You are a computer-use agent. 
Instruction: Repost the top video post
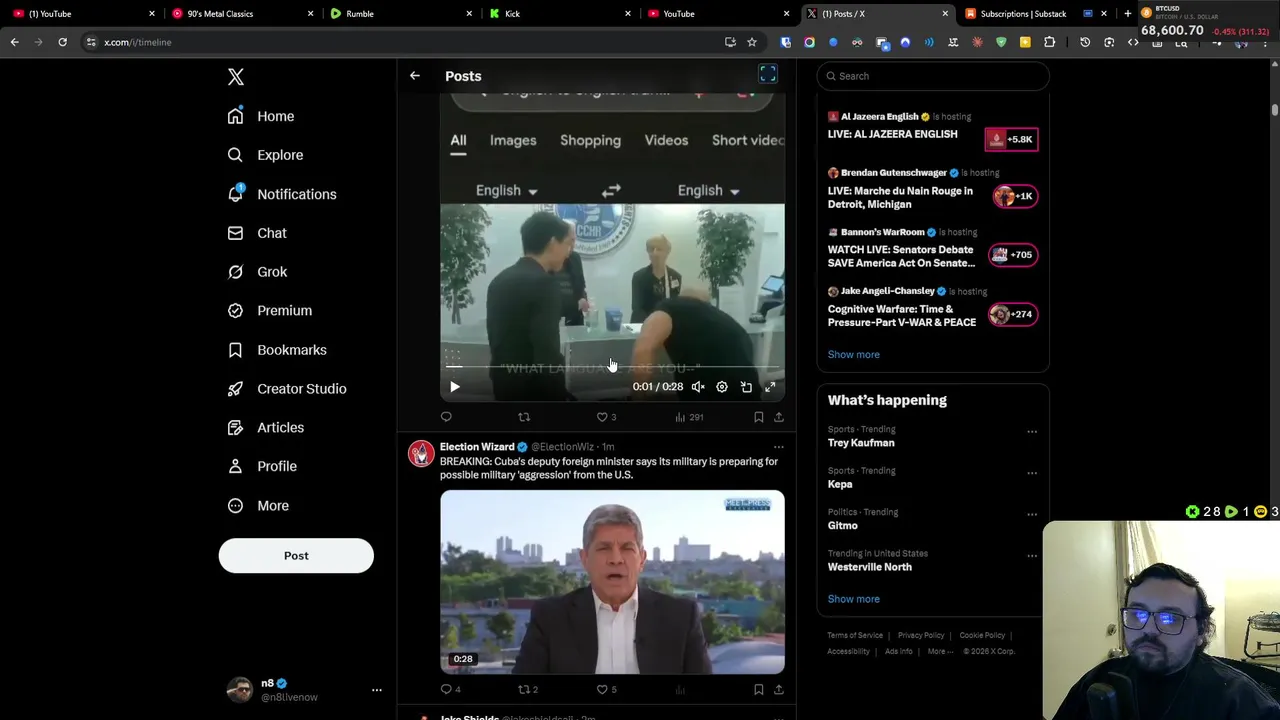click(x=524, y=417)
